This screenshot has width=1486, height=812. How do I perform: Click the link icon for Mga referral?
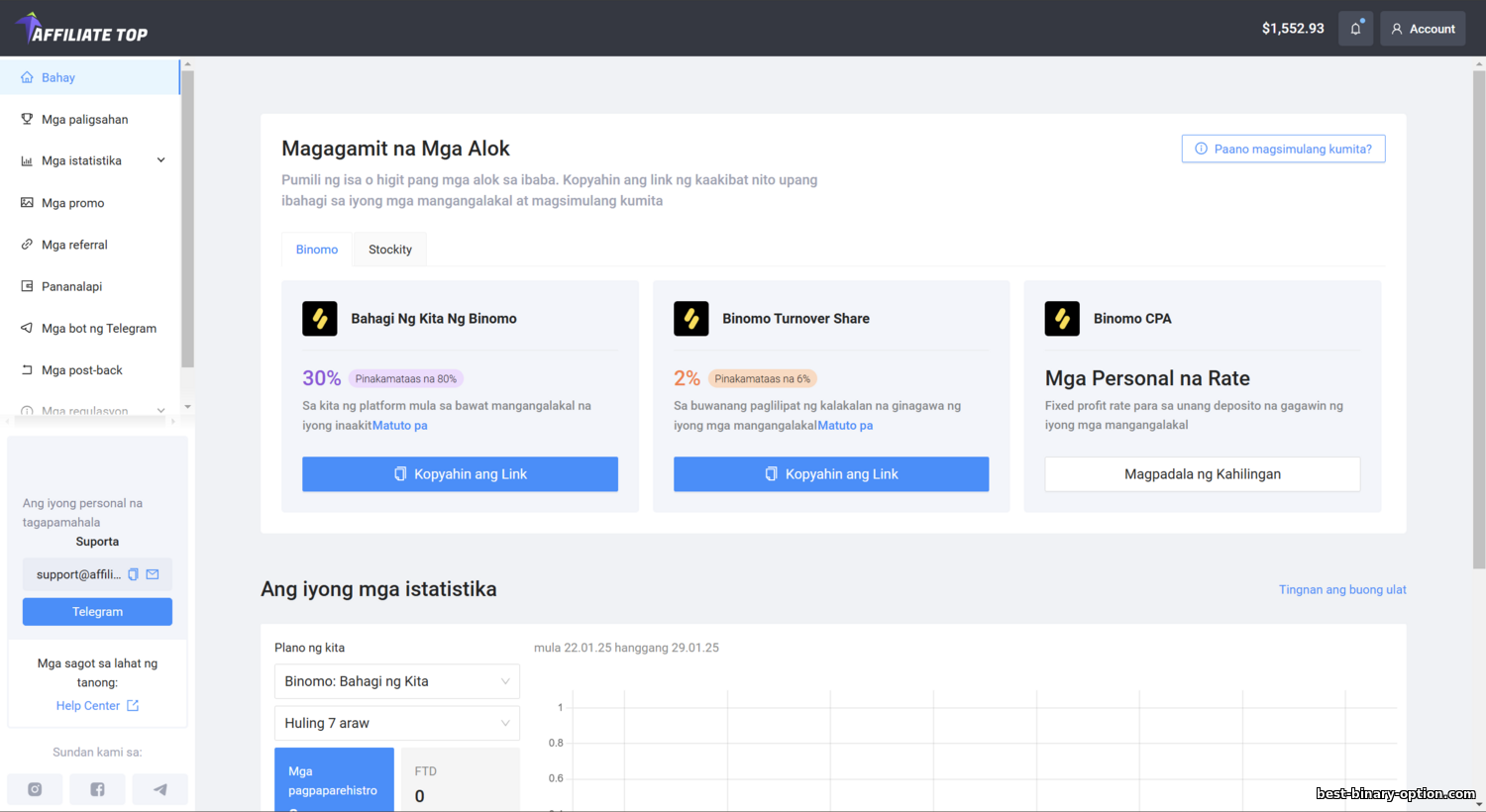click(27, 245)
